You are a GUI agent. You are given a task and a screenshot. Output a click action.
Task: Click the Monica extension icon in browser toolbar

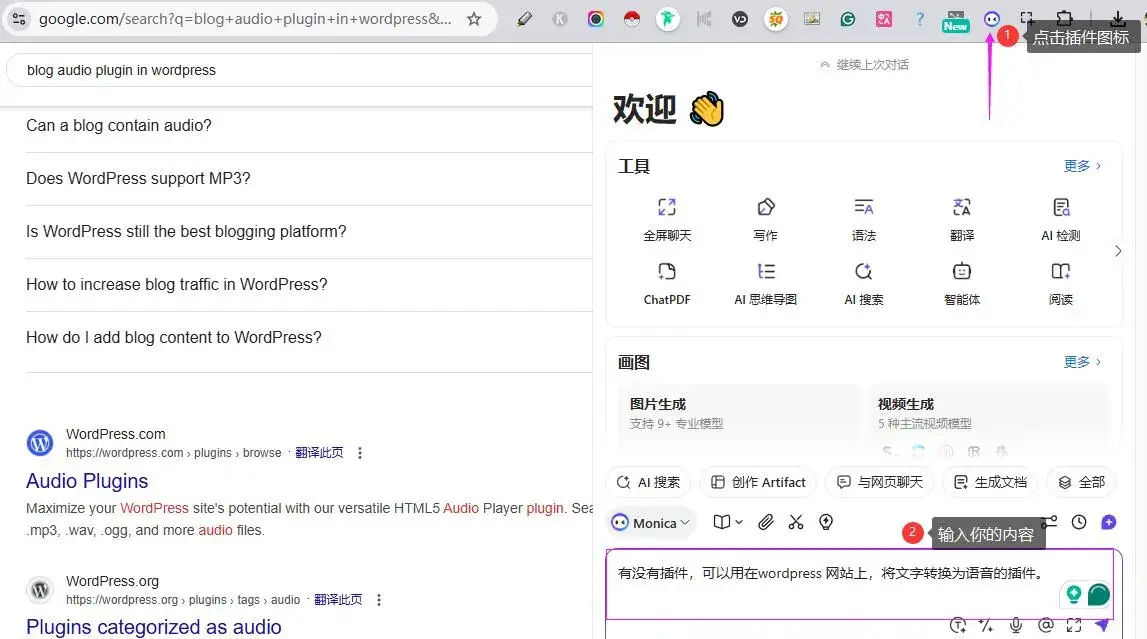[x=991, y=19]
